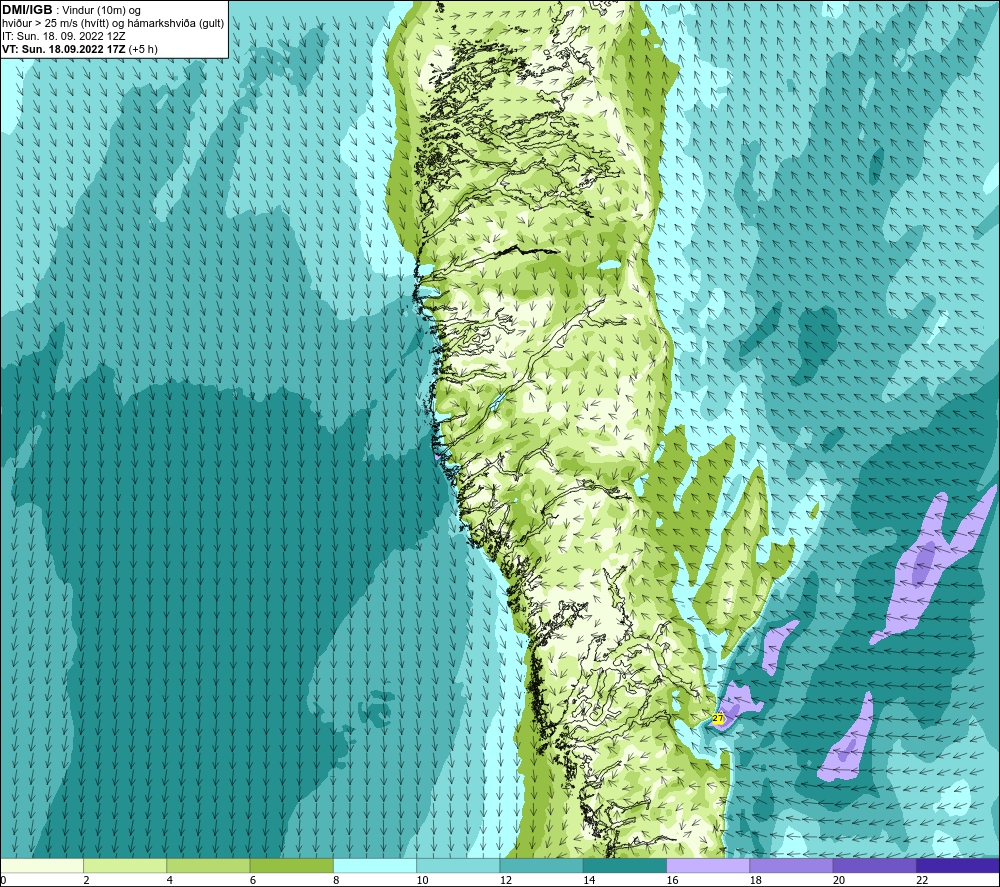Click the legend scale label 10
Image resolution: width=1000 pixels, height=887 pixels.
[x=422, y=880]
